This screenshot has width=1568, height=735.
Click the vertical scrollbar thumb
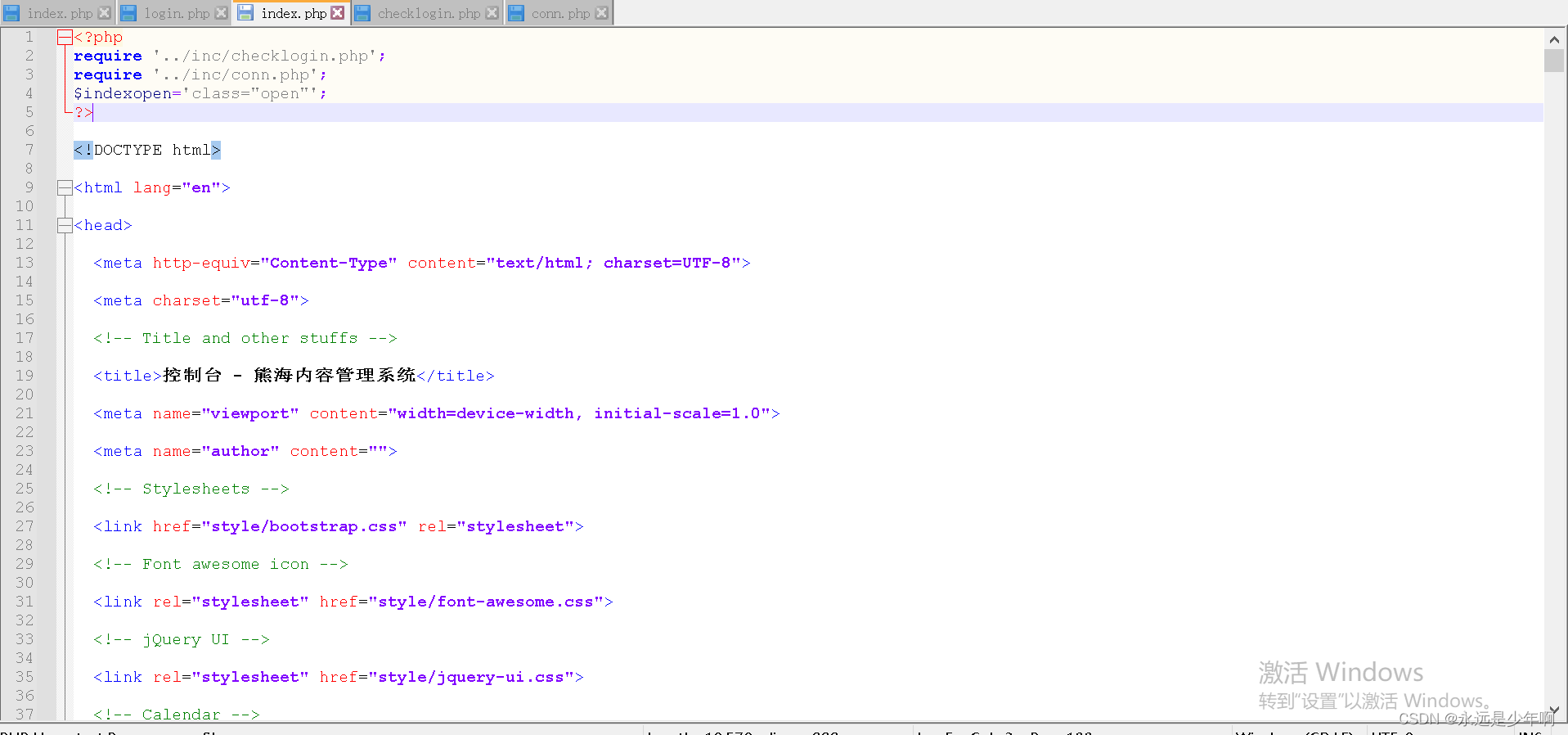pos(1554,61)
